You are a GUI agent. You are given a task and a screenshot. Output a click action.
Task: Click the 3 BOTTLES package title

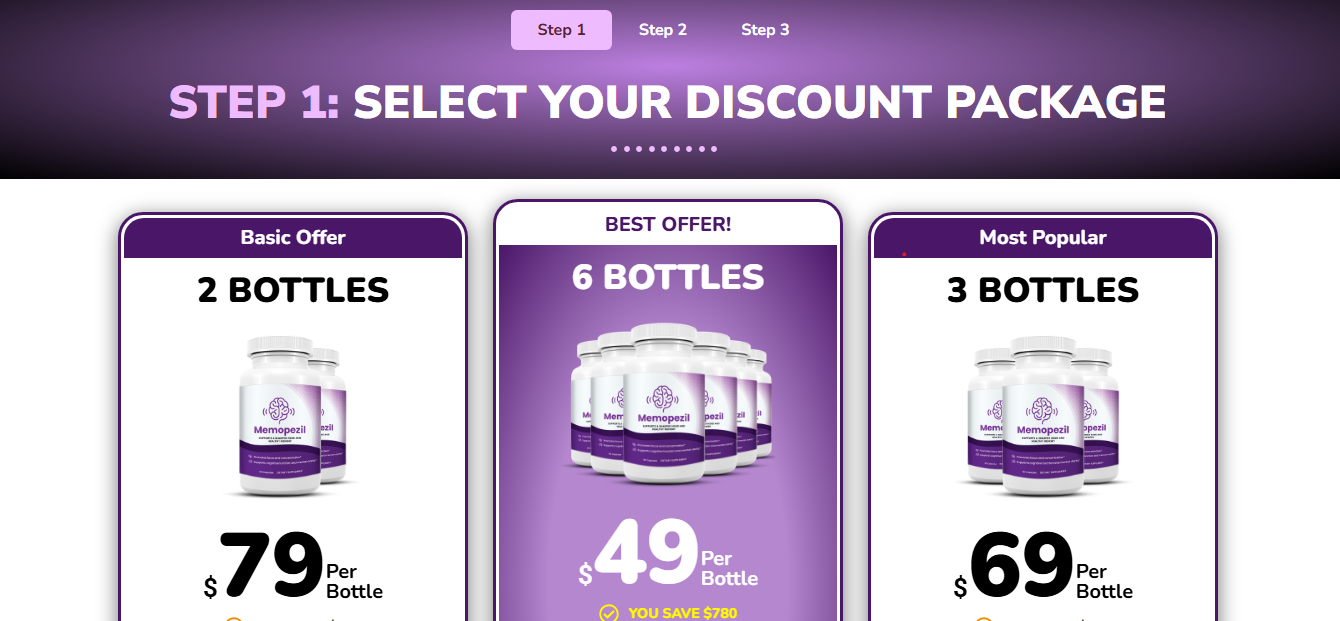point(1043,290)
